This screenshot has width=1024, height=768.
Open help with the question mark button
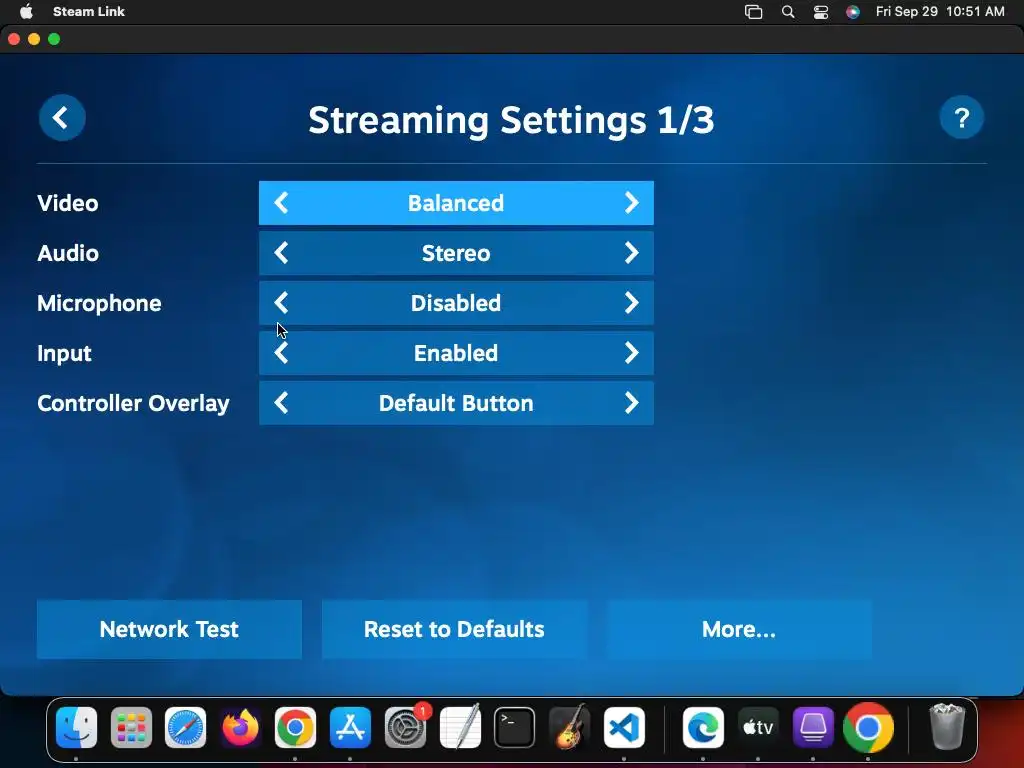pyautogui.click(x=961, y=118)
